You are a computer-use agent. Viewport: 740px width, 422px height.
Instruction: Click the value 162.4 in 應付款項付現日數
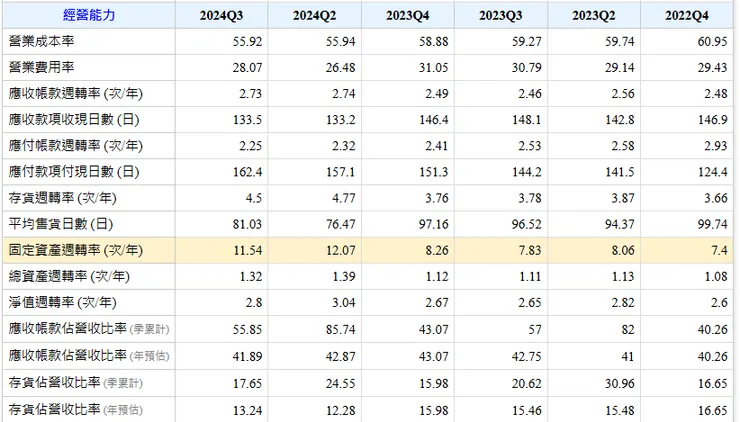[x=247, y=172]
